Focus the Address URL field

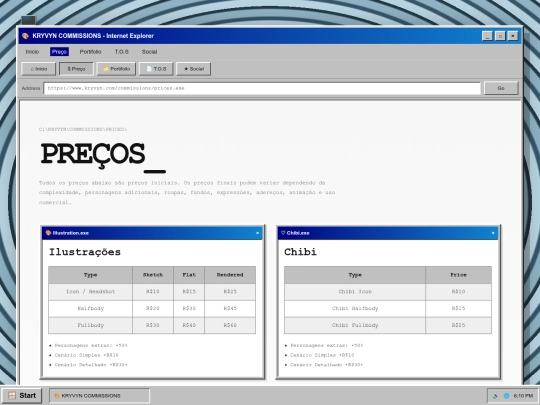pyautogui.click(x=262, y=88)
